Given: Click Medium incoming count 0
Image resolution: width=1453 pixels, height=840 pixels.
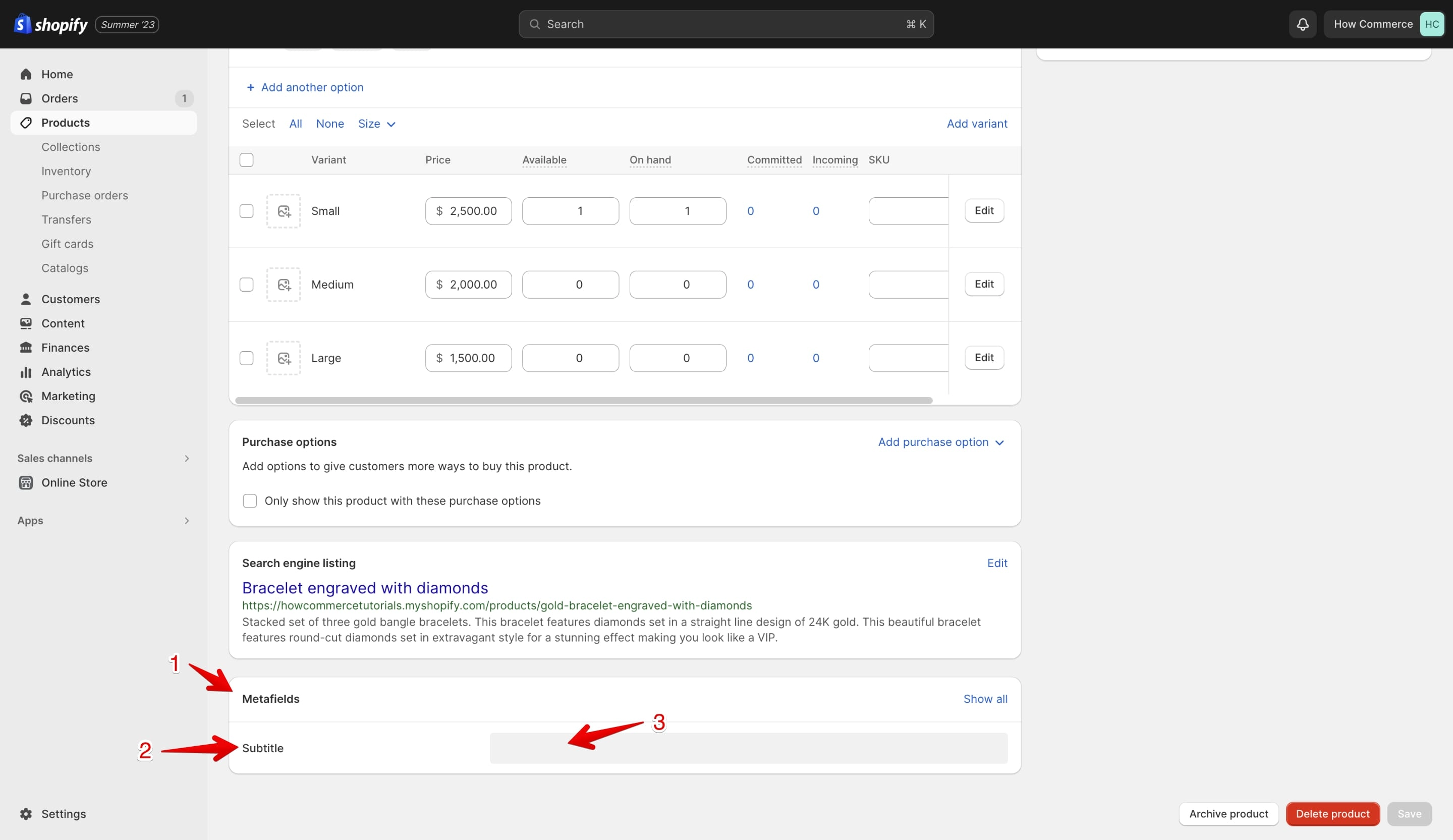Looking at the screenshot, I should click(x=815, y=284).
